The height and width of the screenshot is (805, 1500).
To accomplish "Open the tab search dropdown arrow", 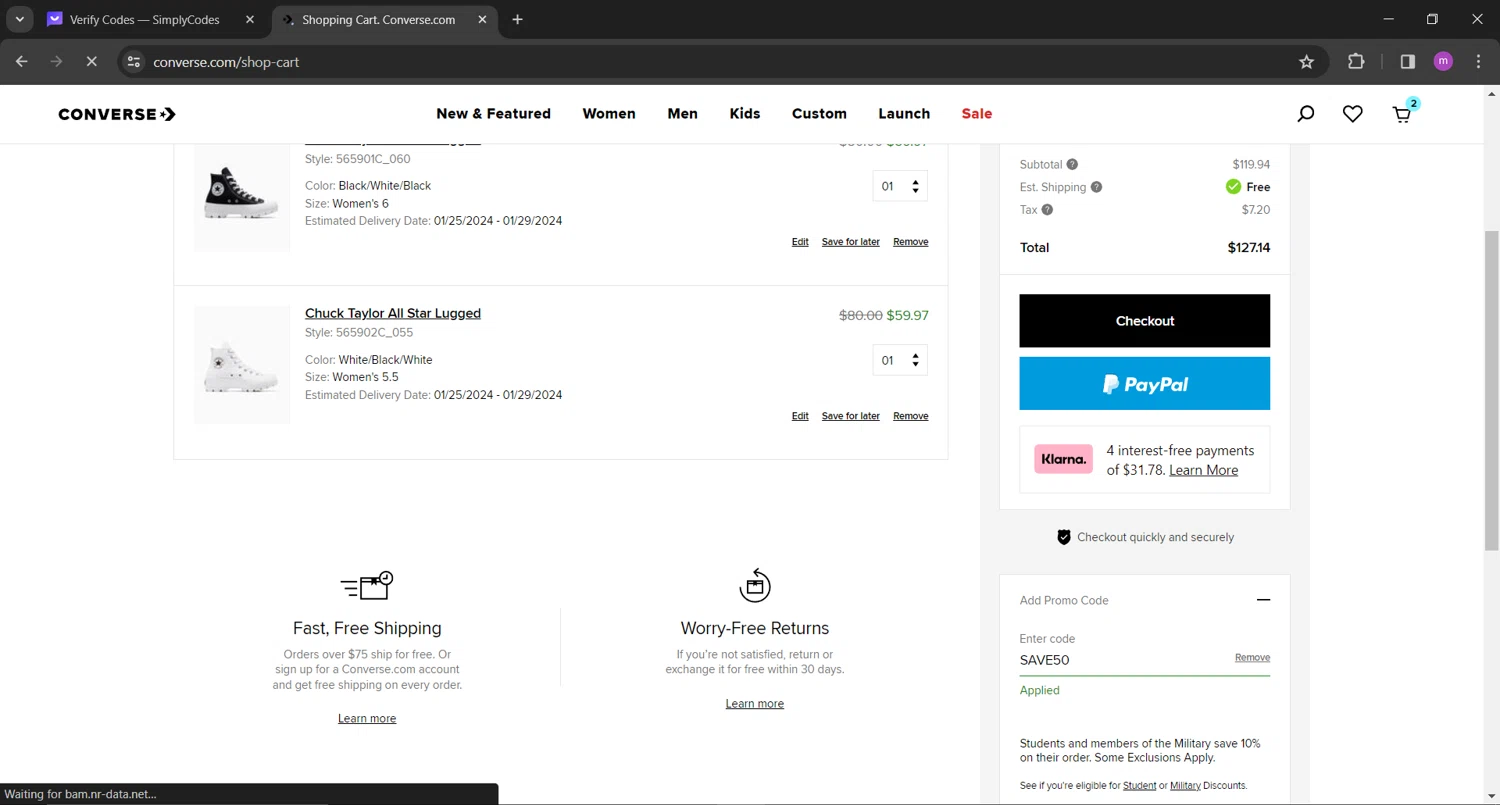I will pyautogui.click(x=19, y=20).
